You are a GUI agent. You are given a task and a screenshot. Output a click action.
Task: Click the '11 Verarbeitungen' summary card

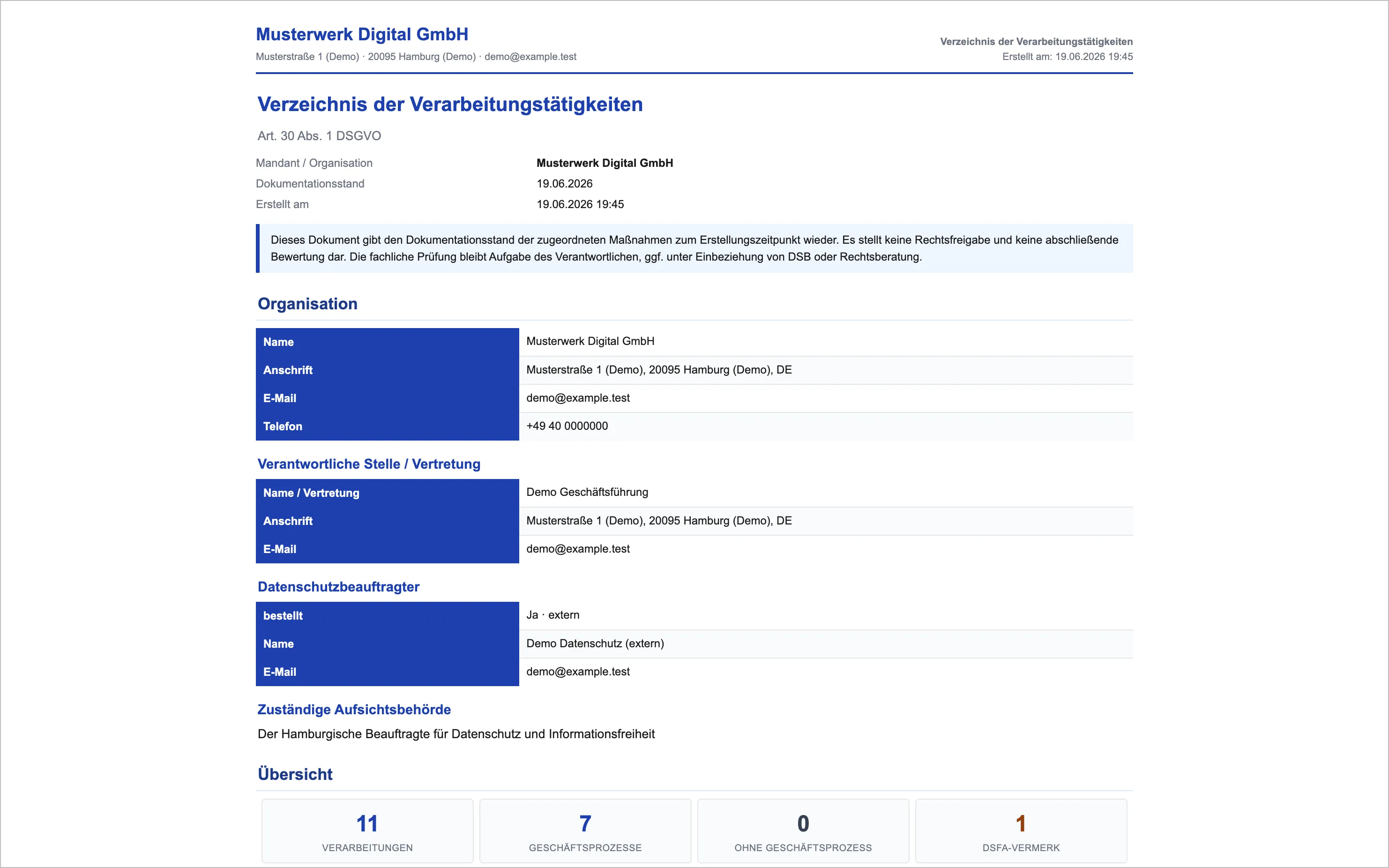[x=367, y=831]
